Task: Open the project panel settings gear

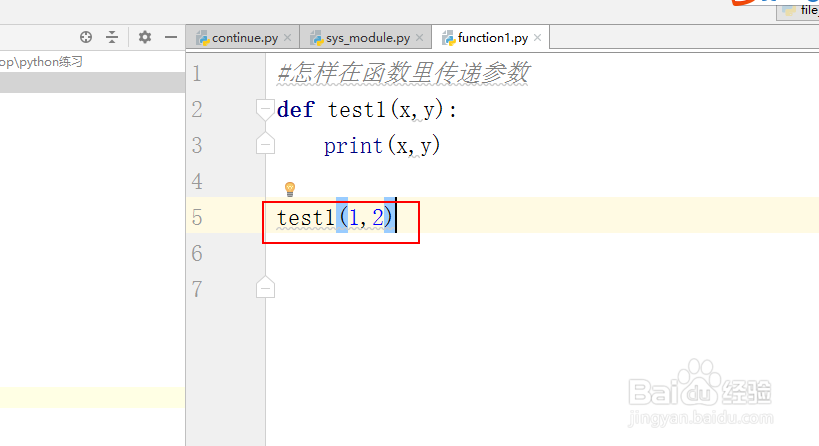Action: tap(145, 37)
